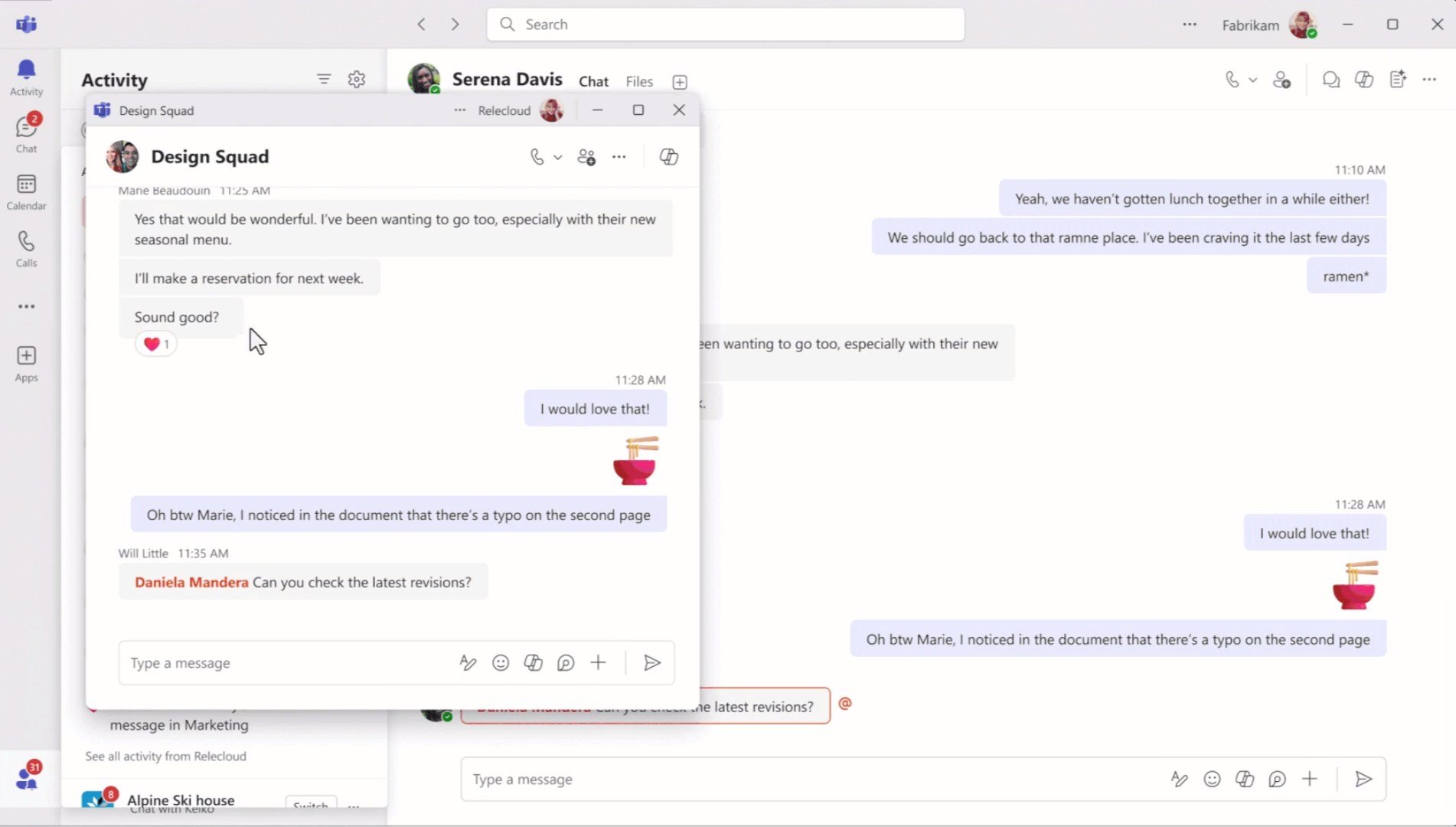Click the Daniela Mandera mention name
The width and height of the screenshot is (1456, 827).
pyautogui.click(x=191, y=583)
